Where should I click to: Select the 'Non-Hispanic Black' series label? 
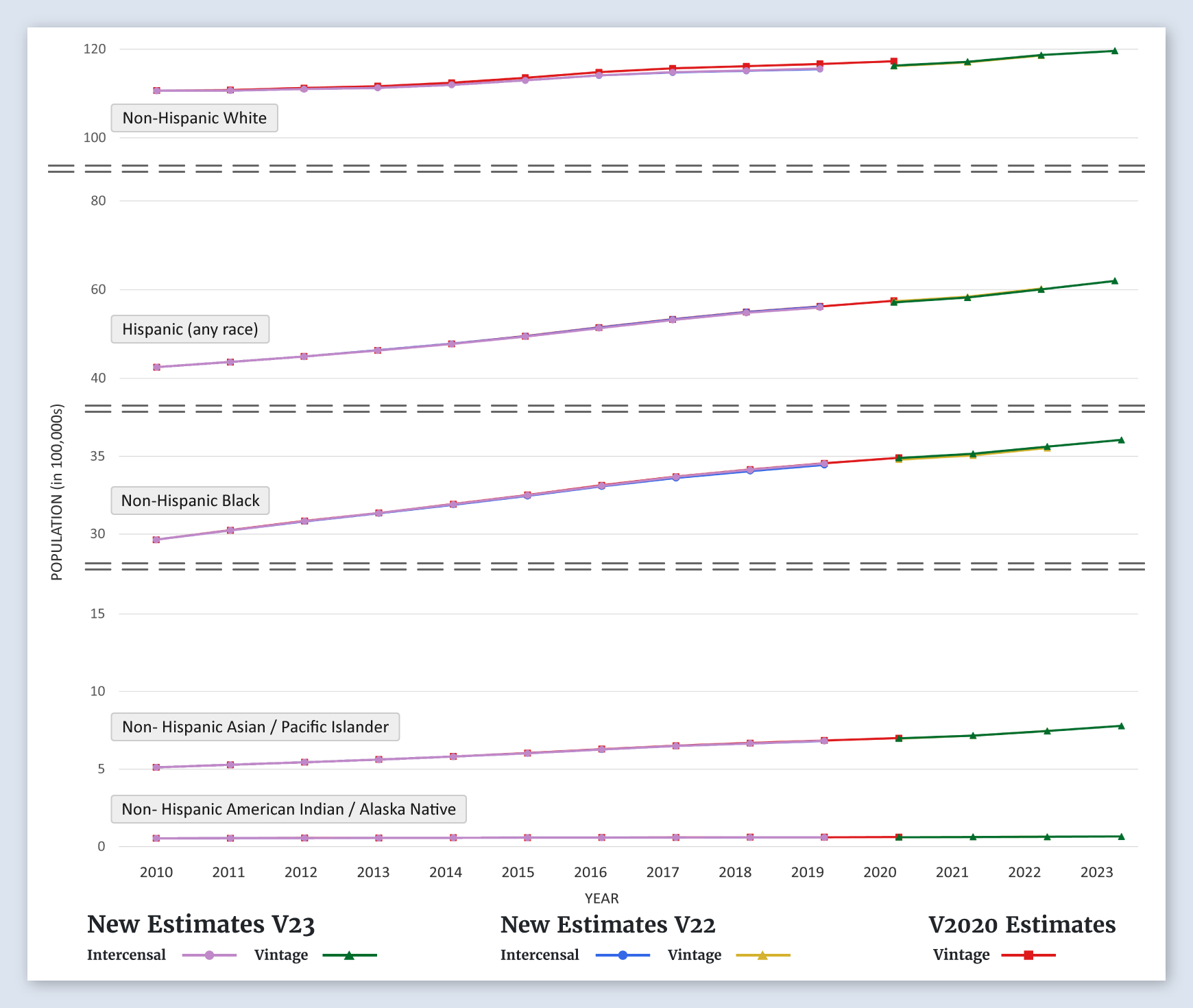tap(190, 501)
